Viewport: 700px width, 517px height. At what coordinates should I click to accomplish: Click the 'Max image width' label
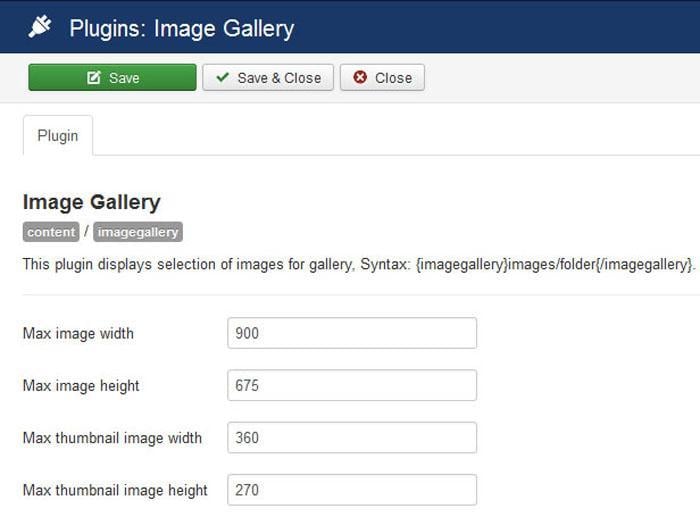[x=78, y=333]
